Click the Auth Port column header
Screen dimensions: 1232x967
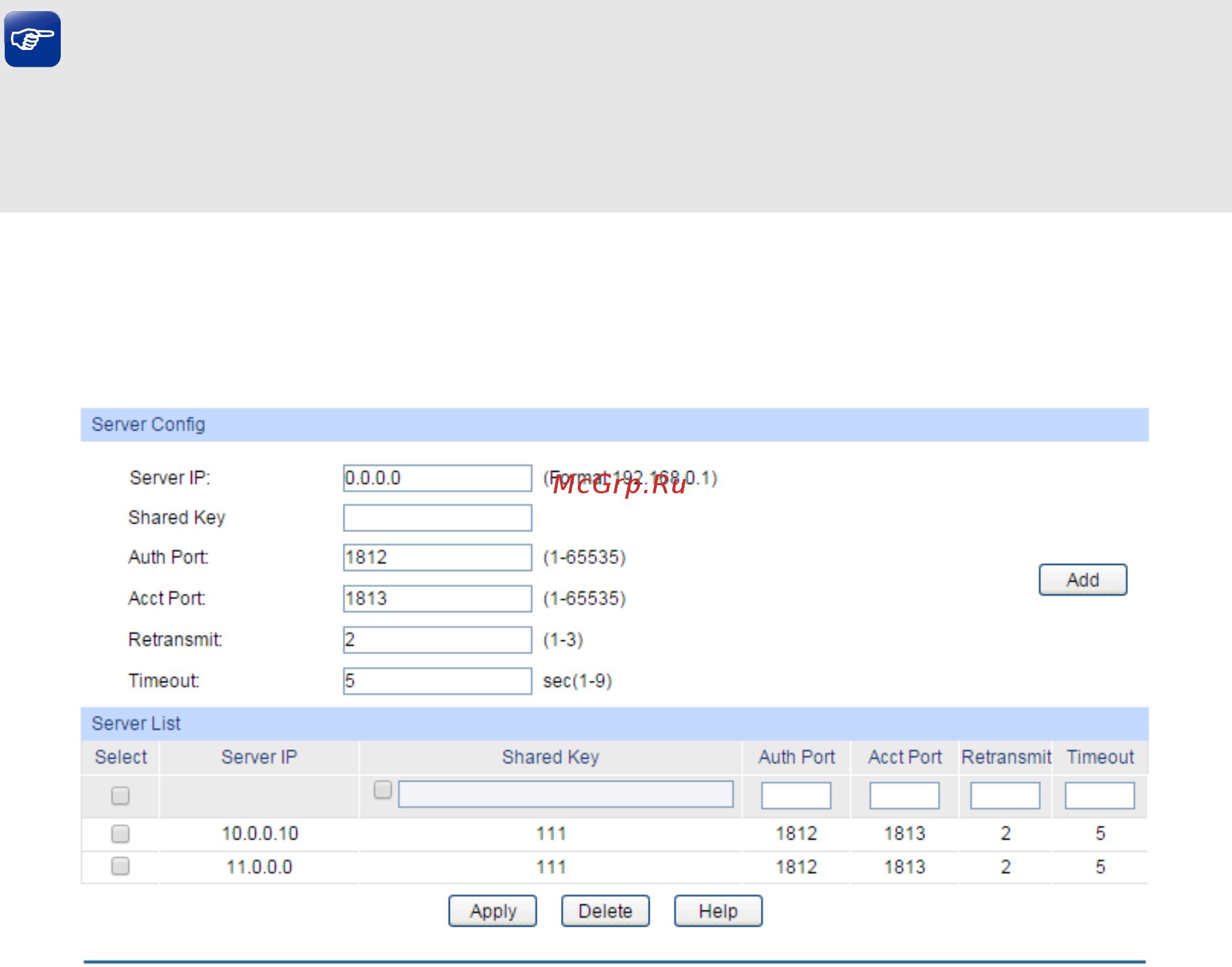[x=797, y=757]
